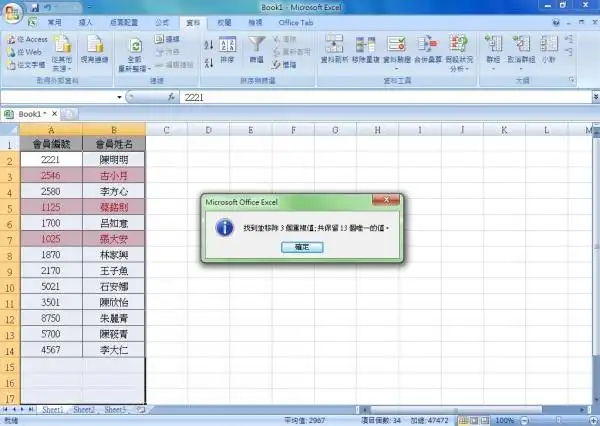This screenshot has width=600, height=426.
Task: Click the help icon in ribbon corner
Action: (556, 23)
